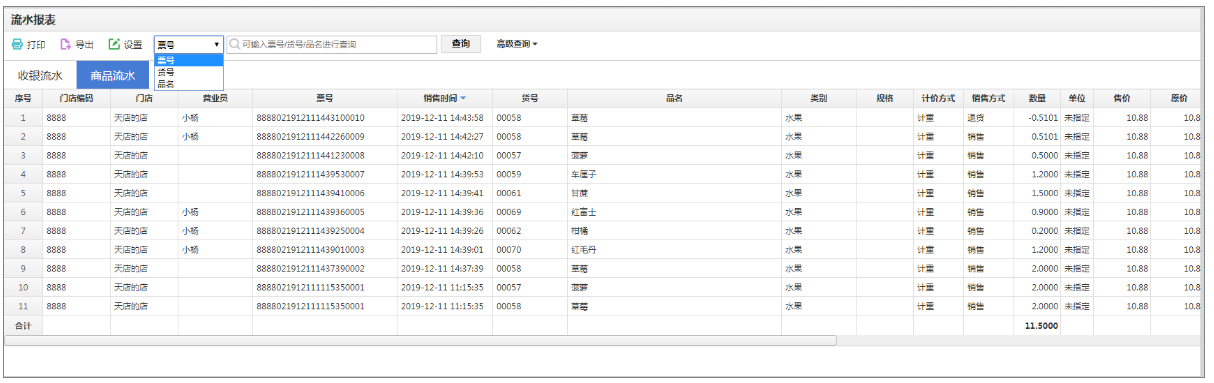Click quantity value 0.9000

tap(1044, 212)
